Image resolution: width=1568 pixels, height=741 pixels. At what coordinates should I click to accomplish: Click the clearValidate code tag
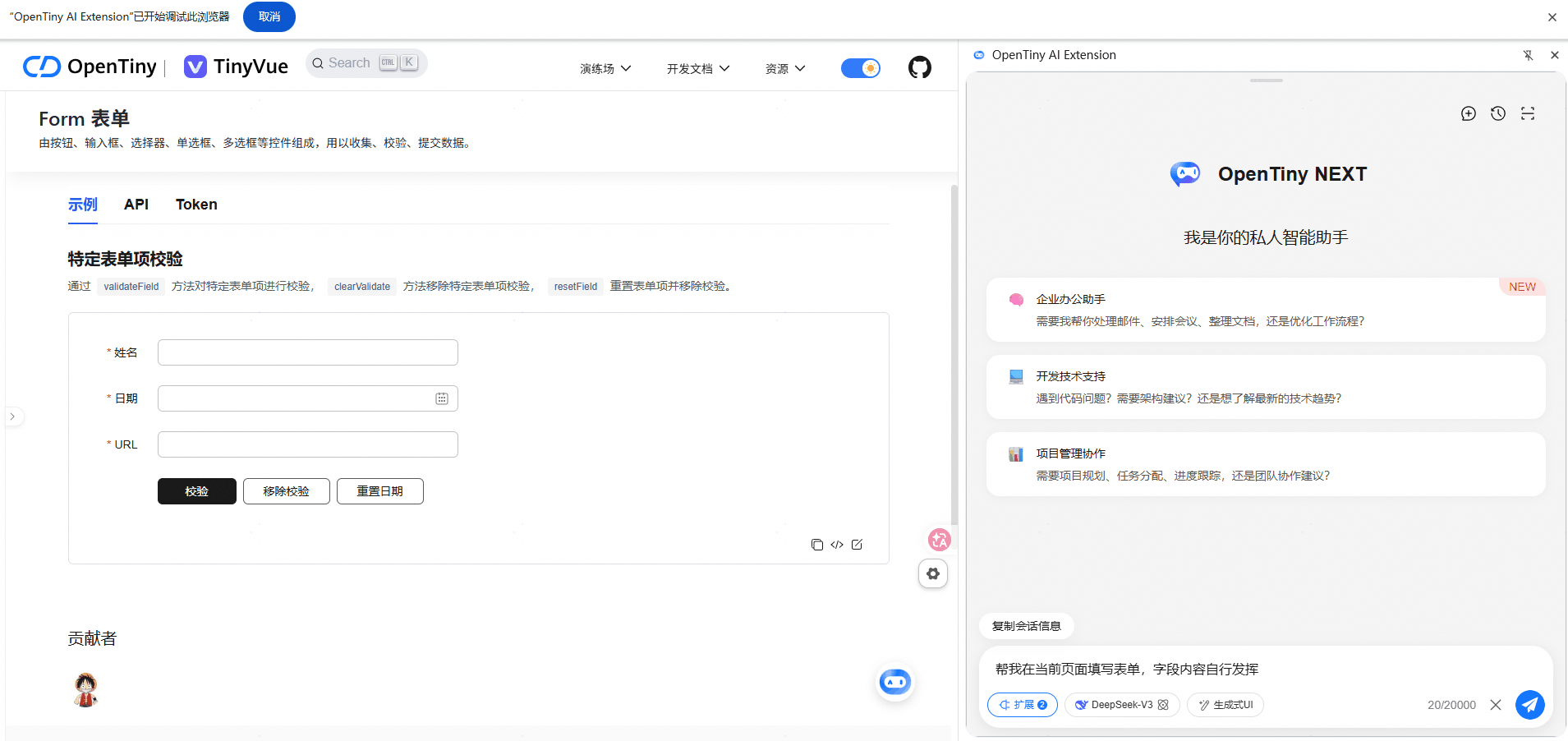pos(362,287)
